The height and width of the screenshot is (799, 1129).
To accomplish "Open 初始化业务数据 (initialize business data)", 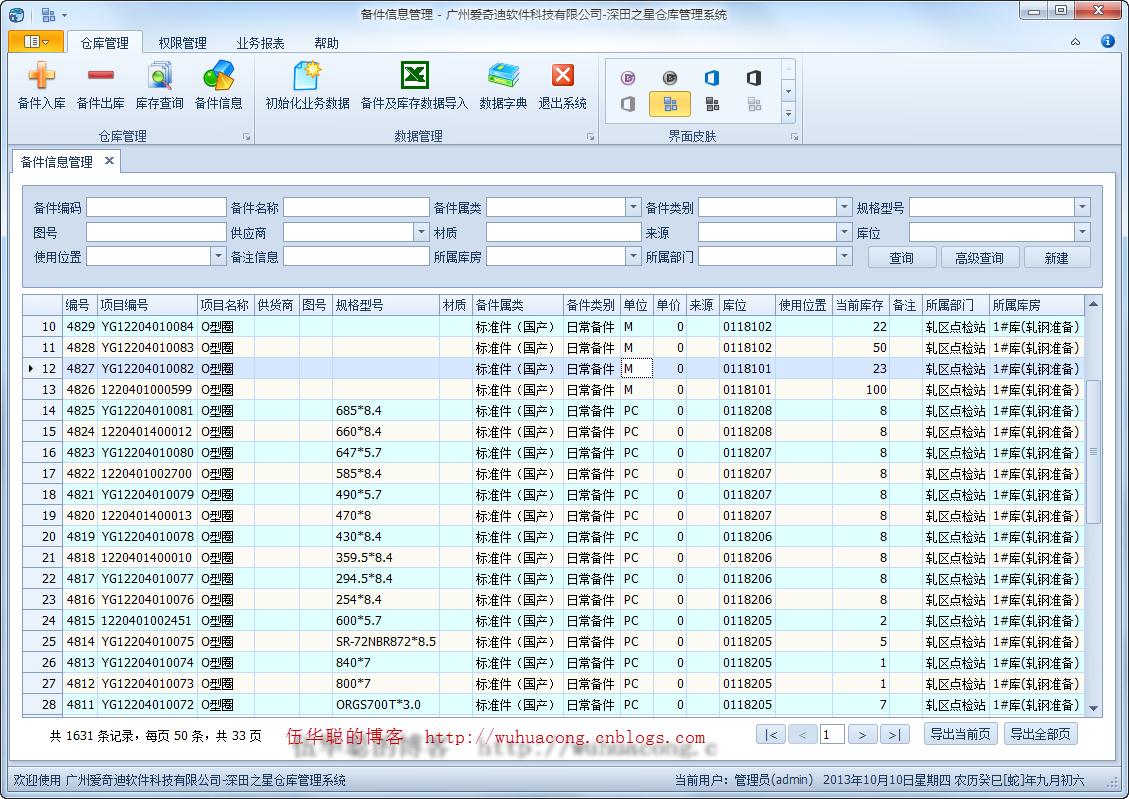I will [x=306, y=85].
